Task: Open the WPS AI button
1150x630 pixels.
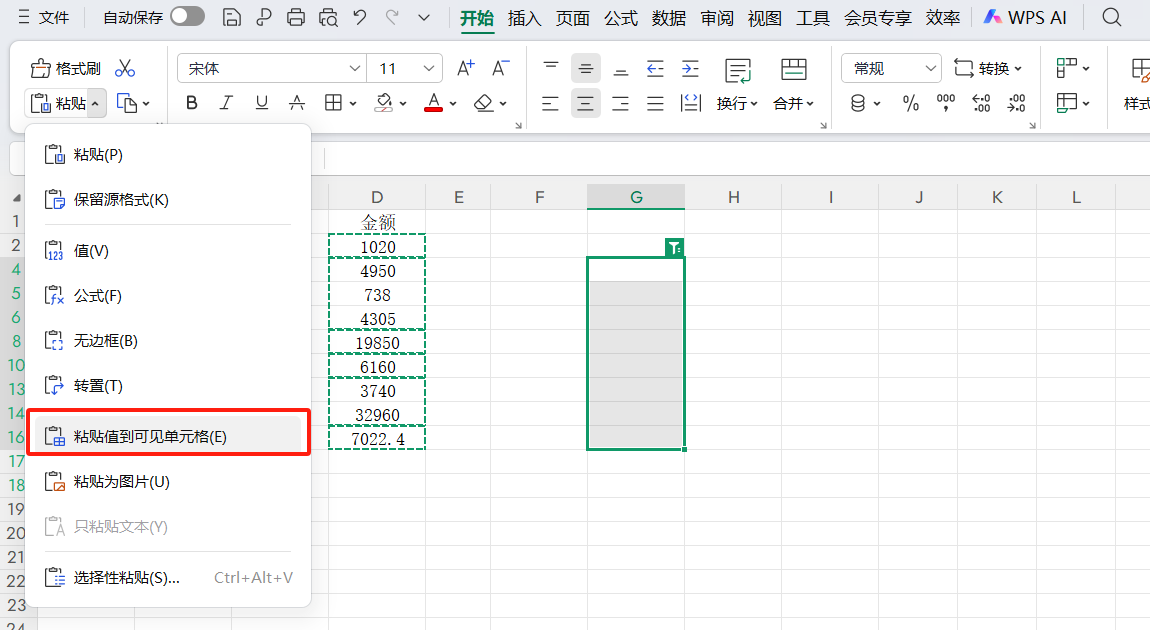Action: 1024,17
